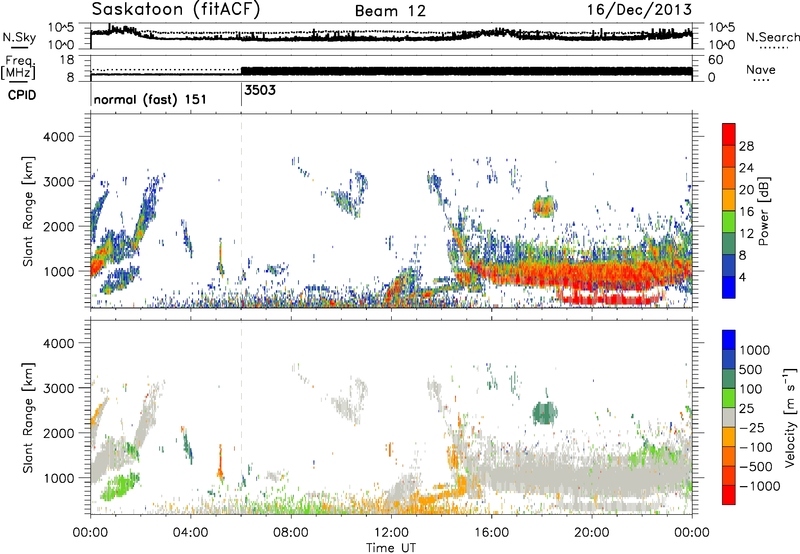Click the '18' frequency axis tick
The image size is (800, 554).
click(67, 60)
